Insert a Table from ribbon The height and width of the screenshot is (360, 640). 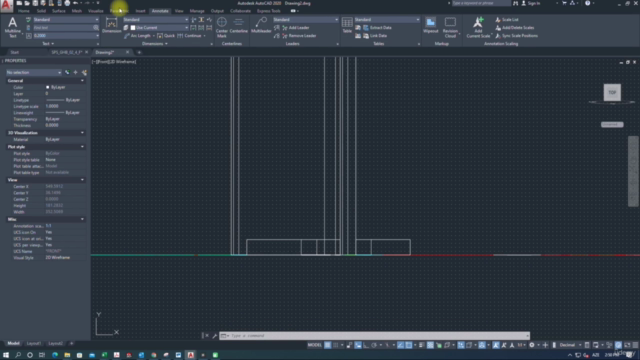pyautogui.click(x=347, y=25)
